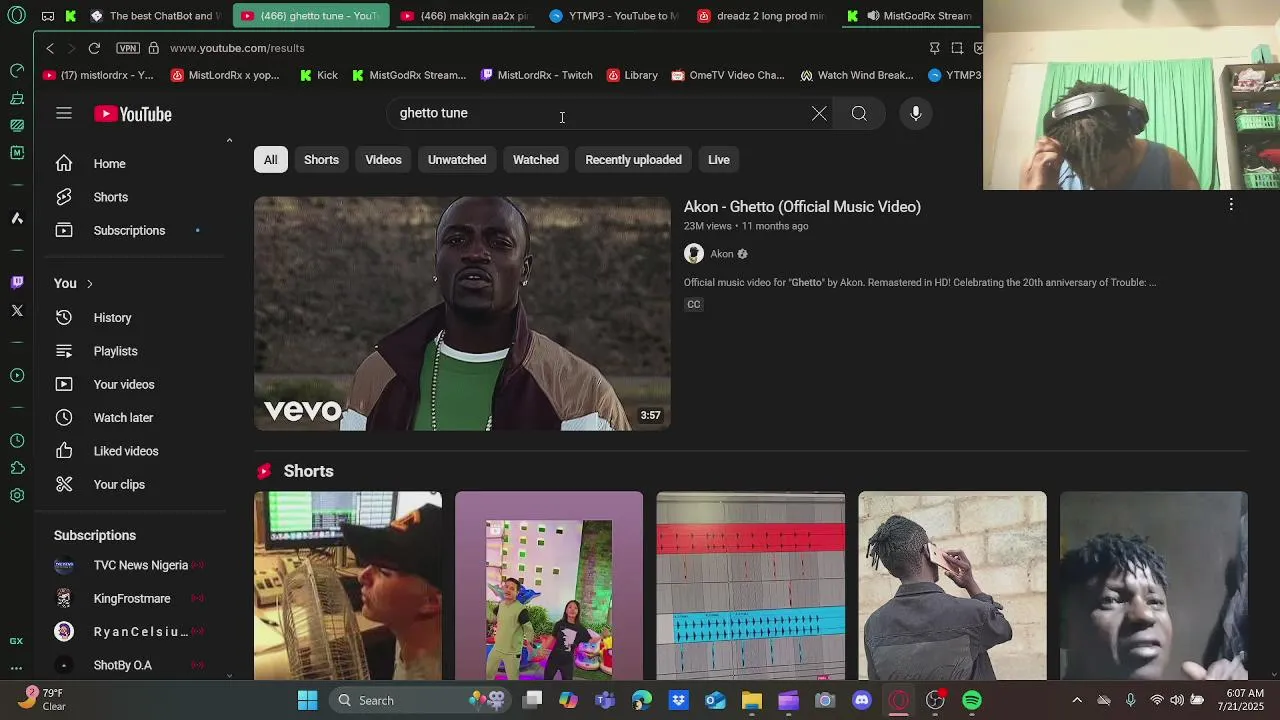Show hidden system tray icons
1280x720 pixels.
tap(1077, 700)
